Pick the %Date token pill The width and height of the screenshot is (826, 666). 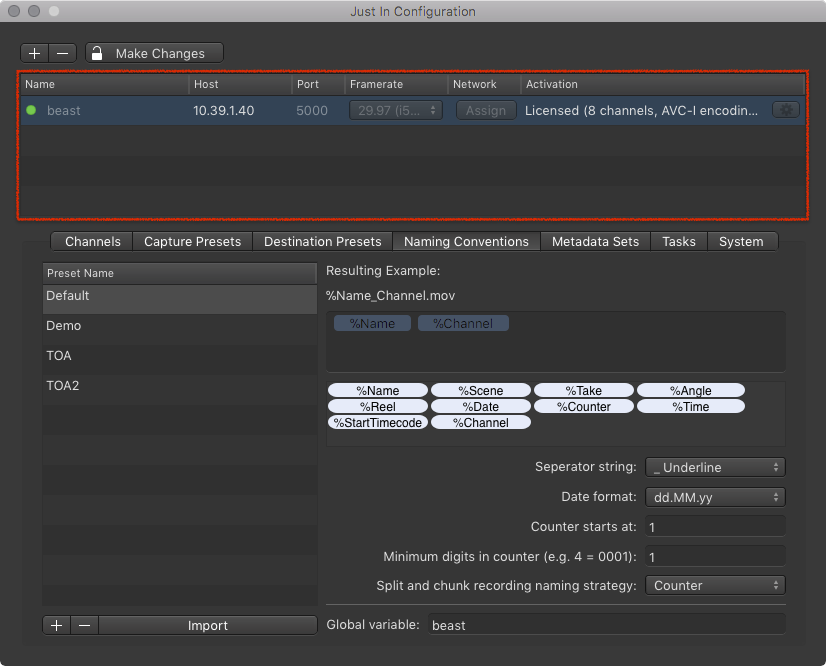[481, 406]
